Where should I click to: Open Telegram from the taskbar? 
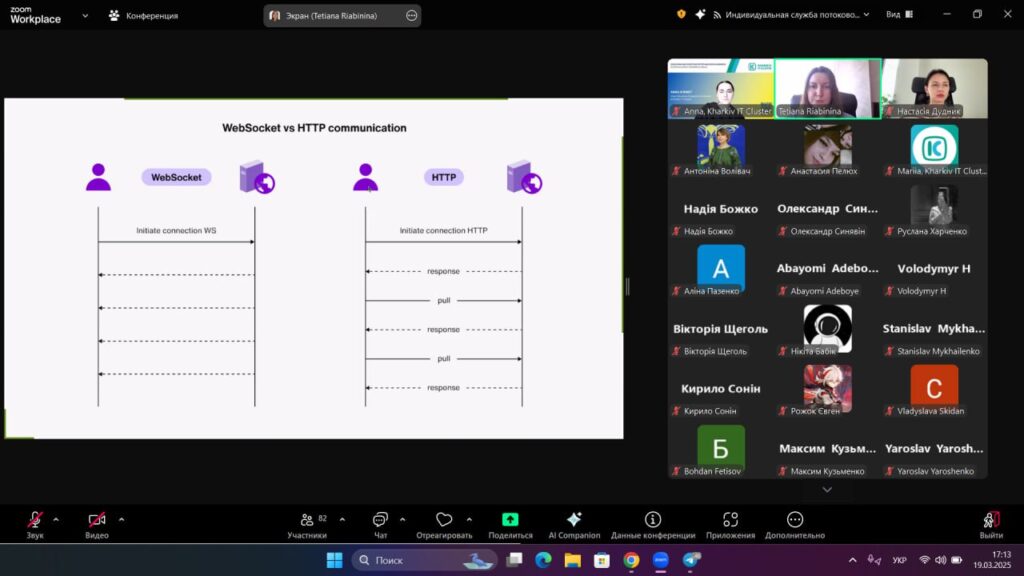pyautogui.click(x=691, y=560)
